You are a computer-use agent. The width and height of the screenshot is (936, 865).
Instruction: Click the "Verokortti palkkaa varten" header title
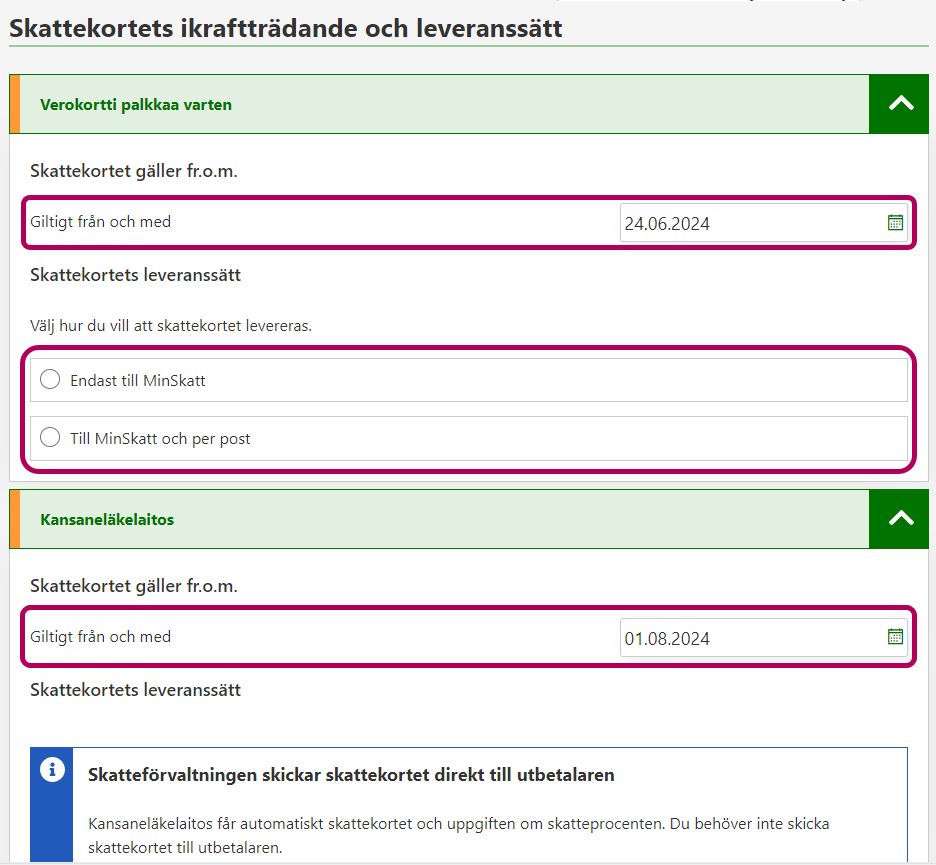pos(136,105)
